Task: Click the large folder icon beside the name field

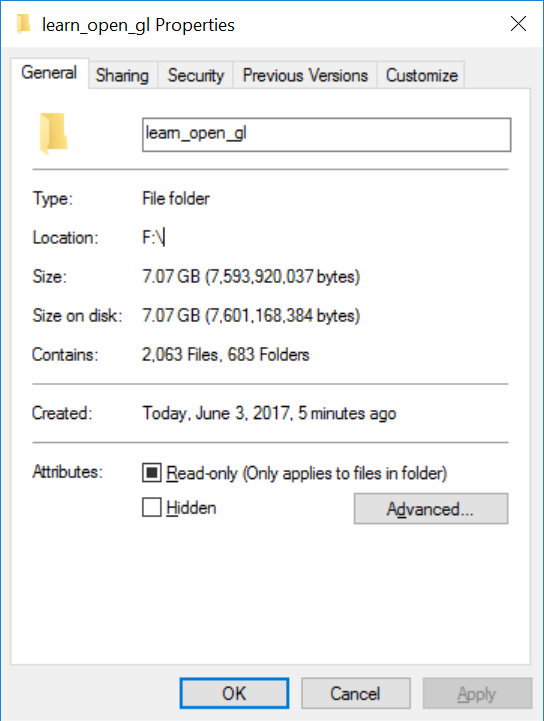Action: click(x=53, y=133)
